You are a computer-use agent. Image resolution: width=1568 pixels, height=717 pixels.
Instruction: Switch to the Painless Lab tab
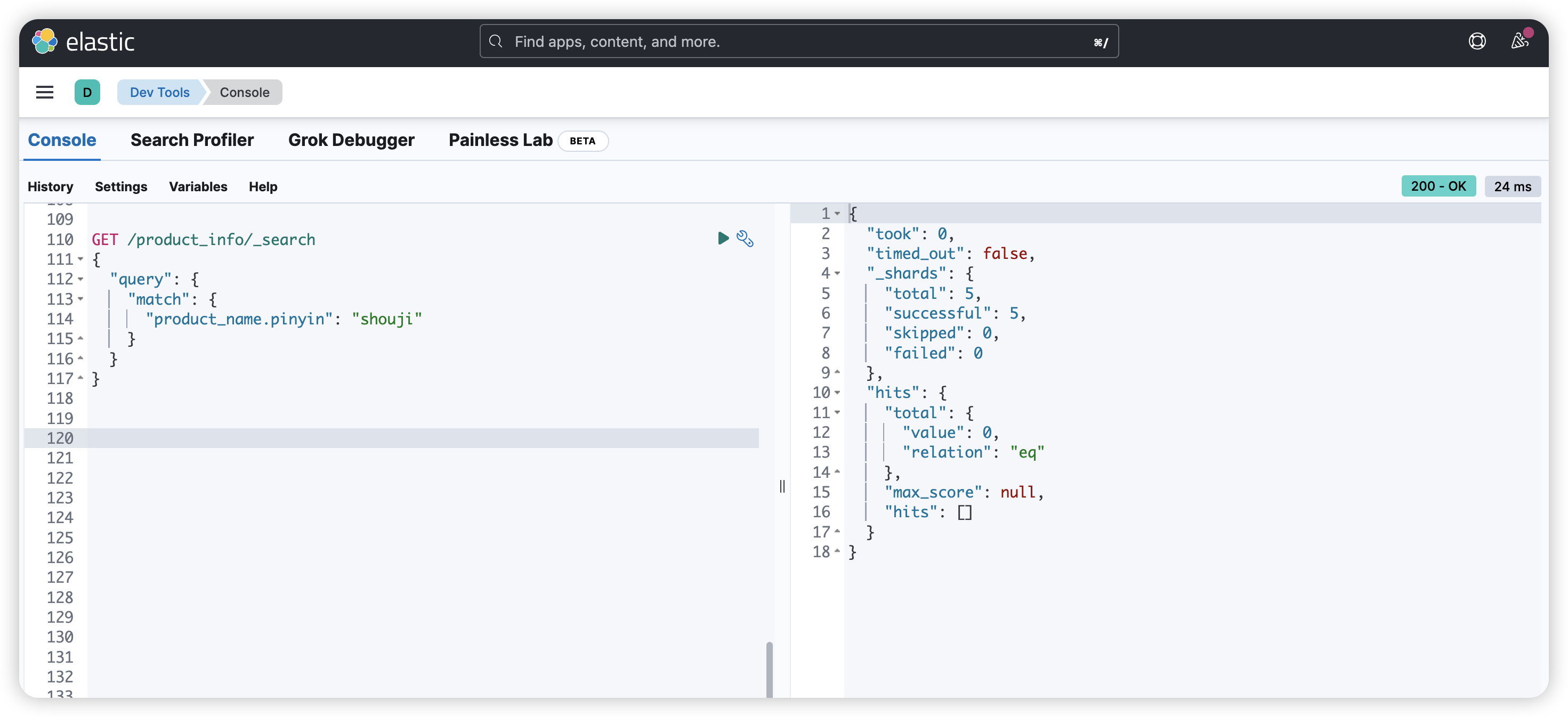(x=500, y=141)
